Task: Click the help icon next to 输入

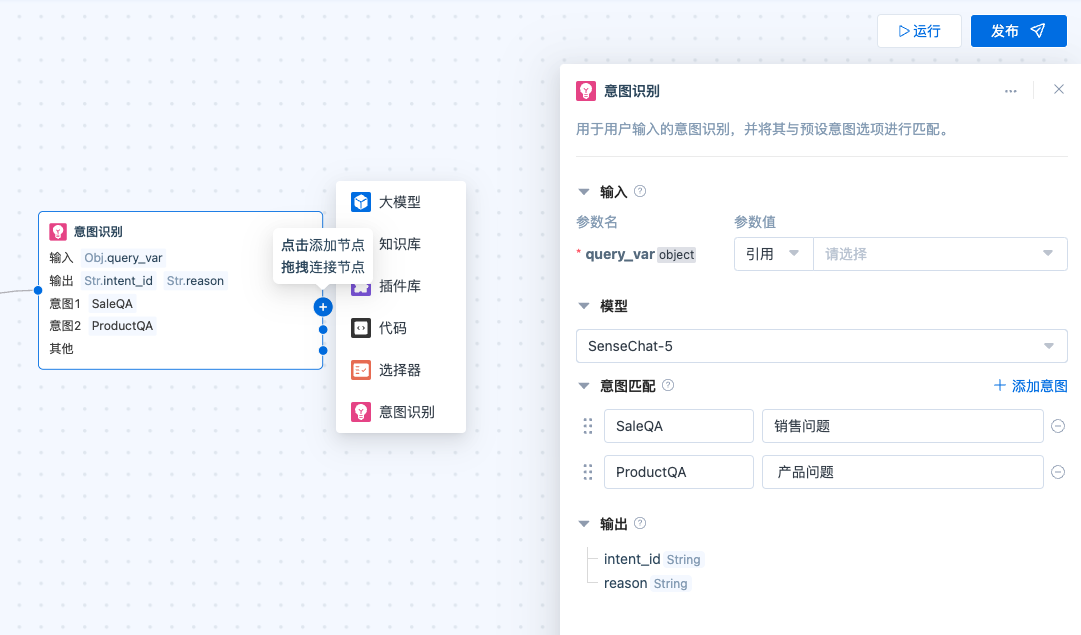Action: coord(640,192)
